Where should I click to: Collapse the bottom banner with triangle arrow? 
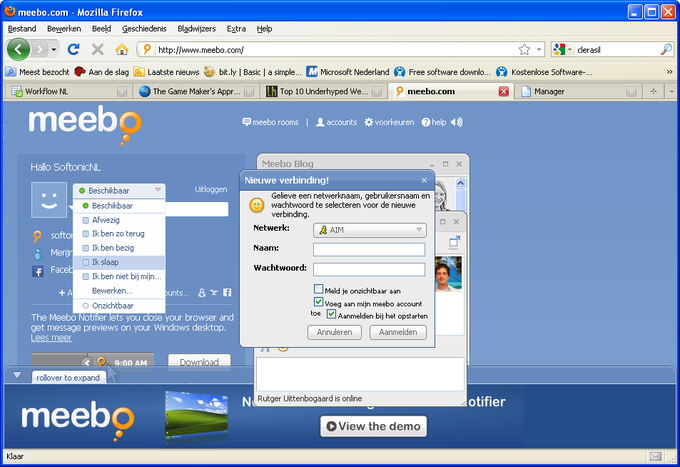click(x=17, y=375)
